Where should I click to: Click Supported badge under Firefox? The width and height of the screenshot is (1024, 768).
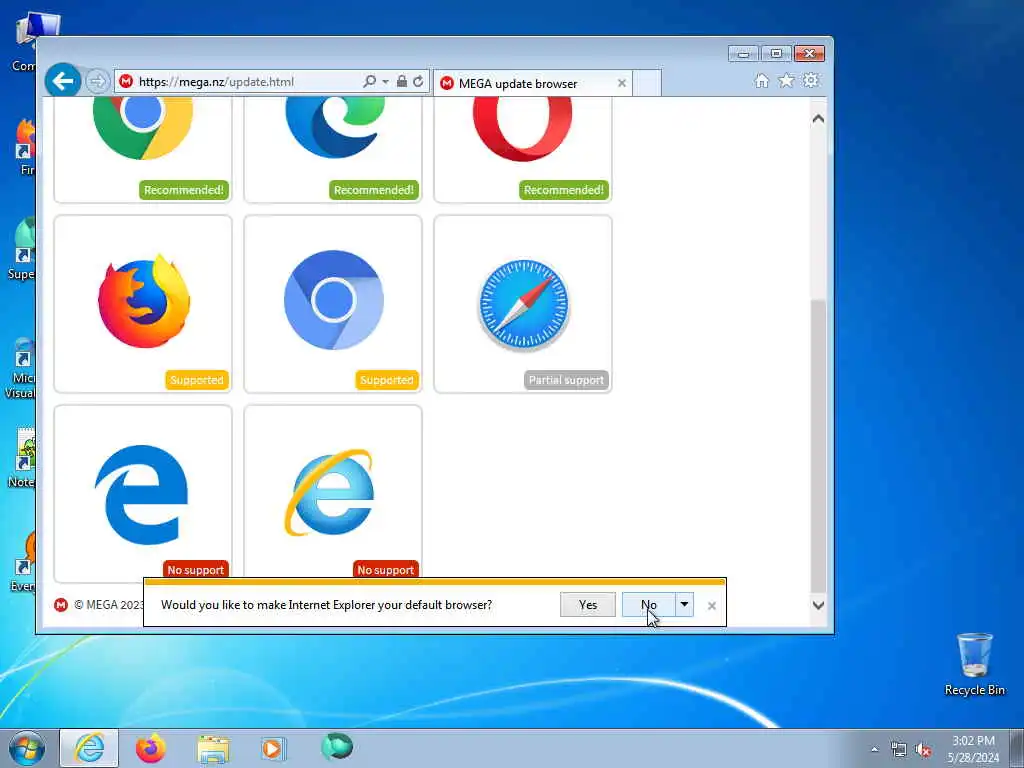197,380
